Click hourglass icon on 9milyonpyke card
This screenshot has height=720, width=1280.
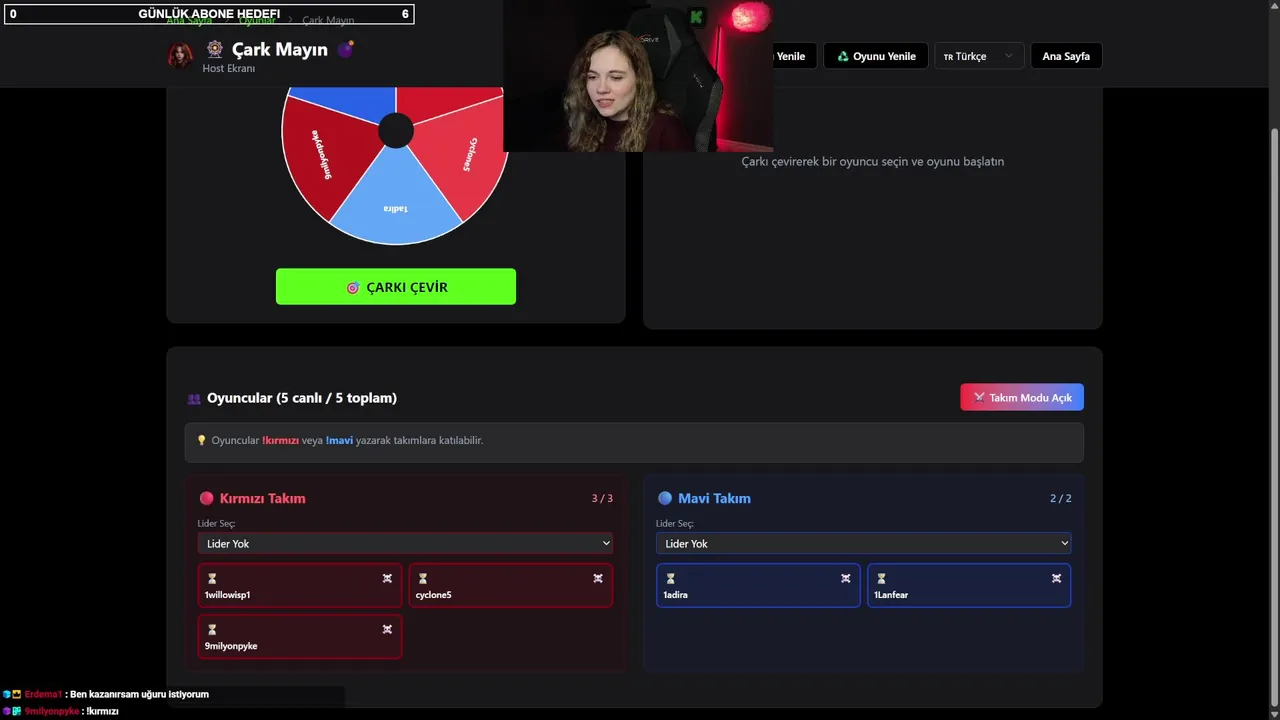coord(212,629)
